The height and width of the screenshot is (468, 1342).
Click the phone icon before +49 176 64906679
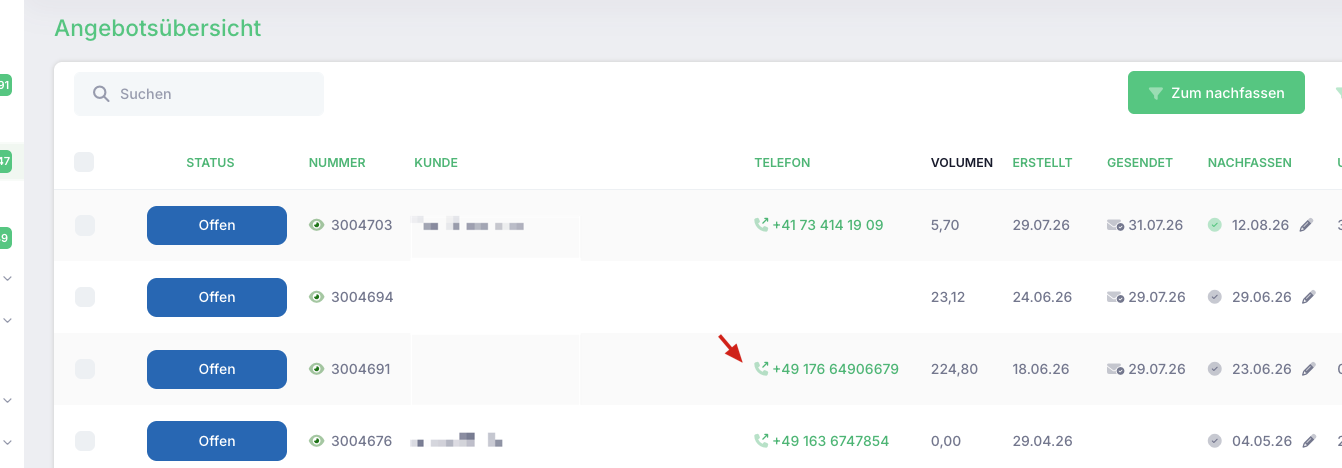(x=761, y=370)
